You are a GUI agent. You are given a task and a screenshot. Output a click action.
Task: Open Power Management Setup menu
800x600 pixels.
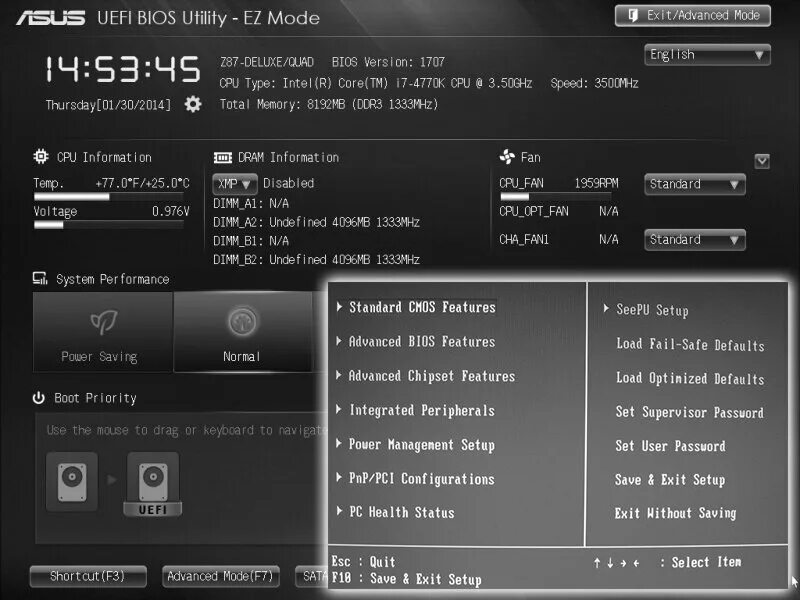click(x=421, y=444)
